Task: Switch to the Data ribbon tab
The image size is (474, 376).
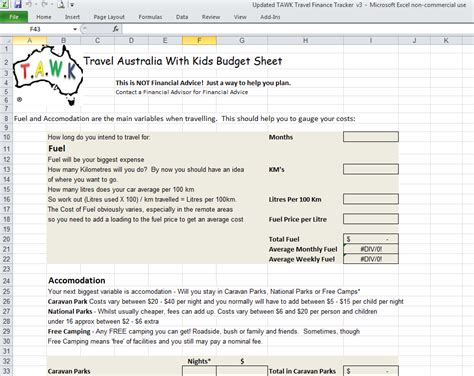Action: point(182,17)
